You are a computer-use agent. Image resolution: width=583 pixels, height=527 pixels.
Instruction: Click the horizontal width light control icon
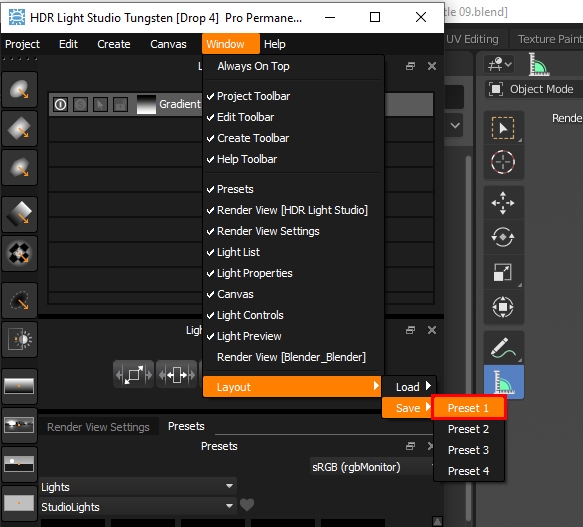pyautogui.click(x=177, y=375)
